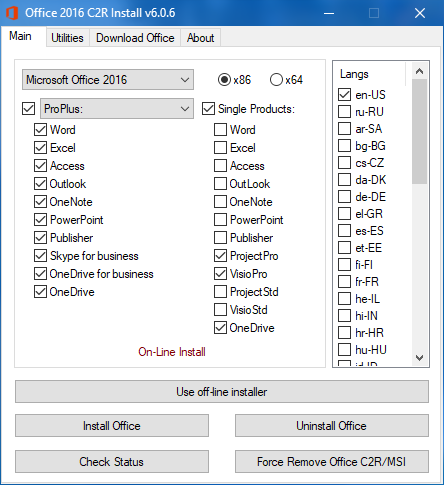Enable the ar-SA language
Screen dimensions: 444x485
(x=344, y=129)
